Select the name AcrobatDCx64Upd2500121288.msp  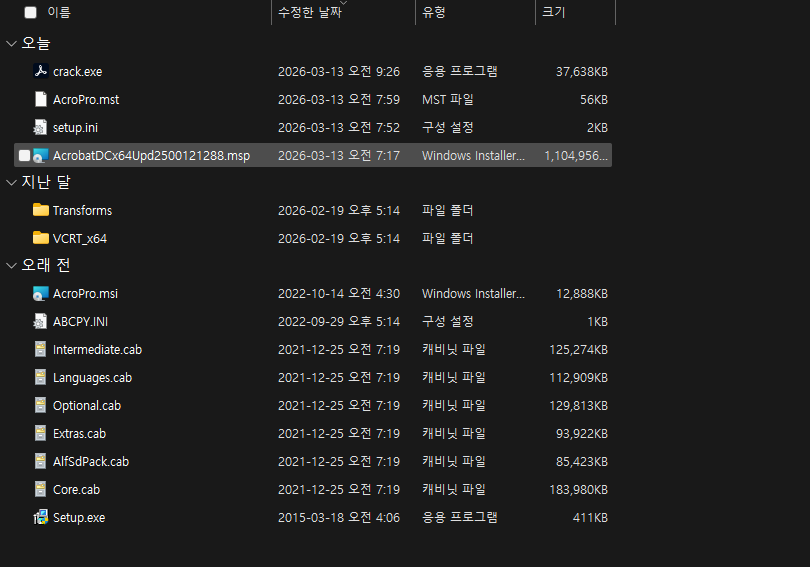(151, 155)
